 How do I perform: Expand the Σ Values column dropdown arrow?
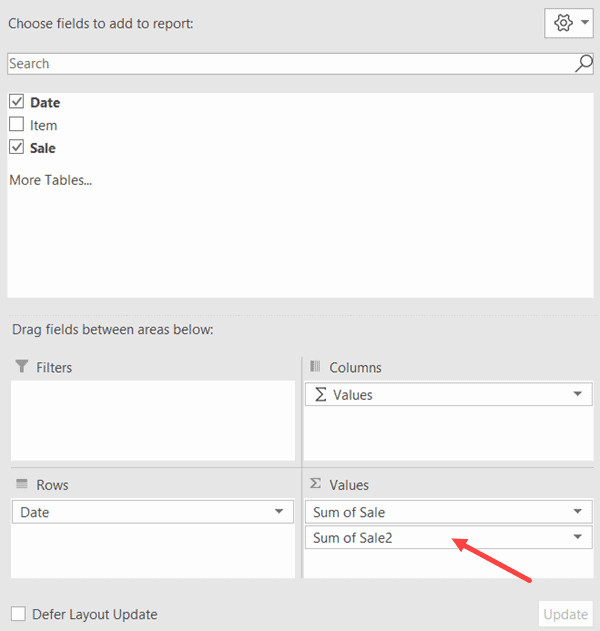point(577,395)
